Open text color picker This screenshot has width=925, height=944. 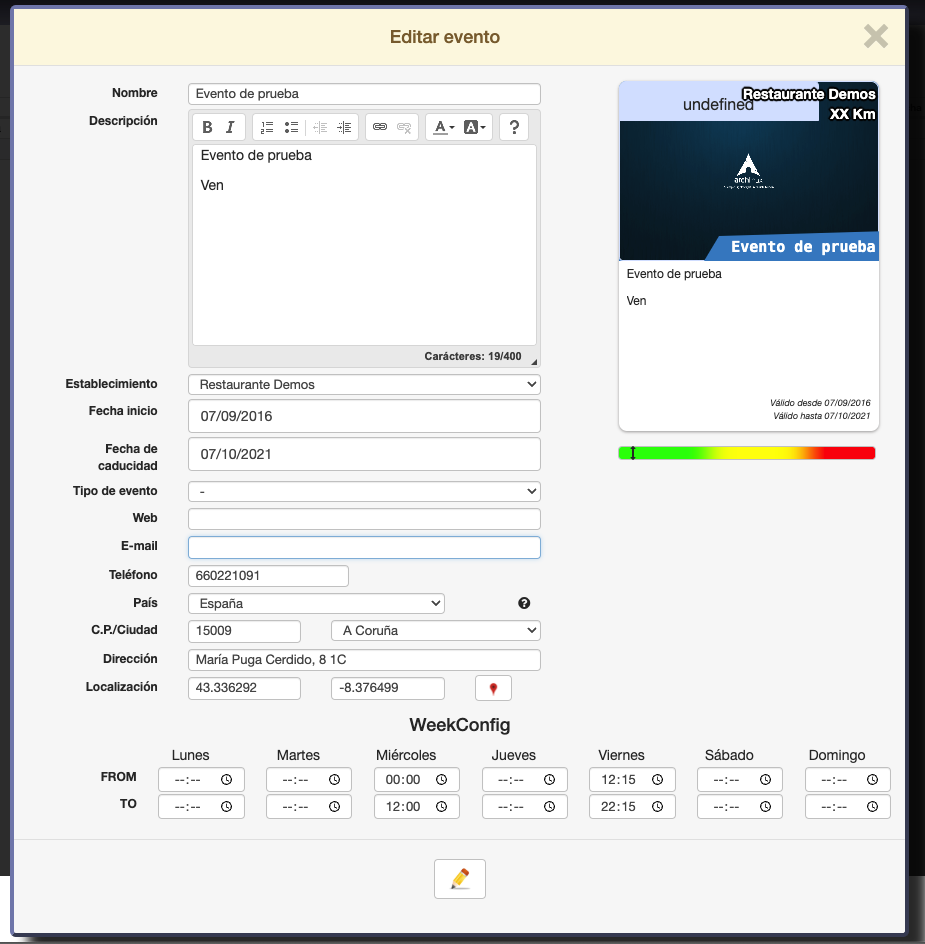point(444,127)
